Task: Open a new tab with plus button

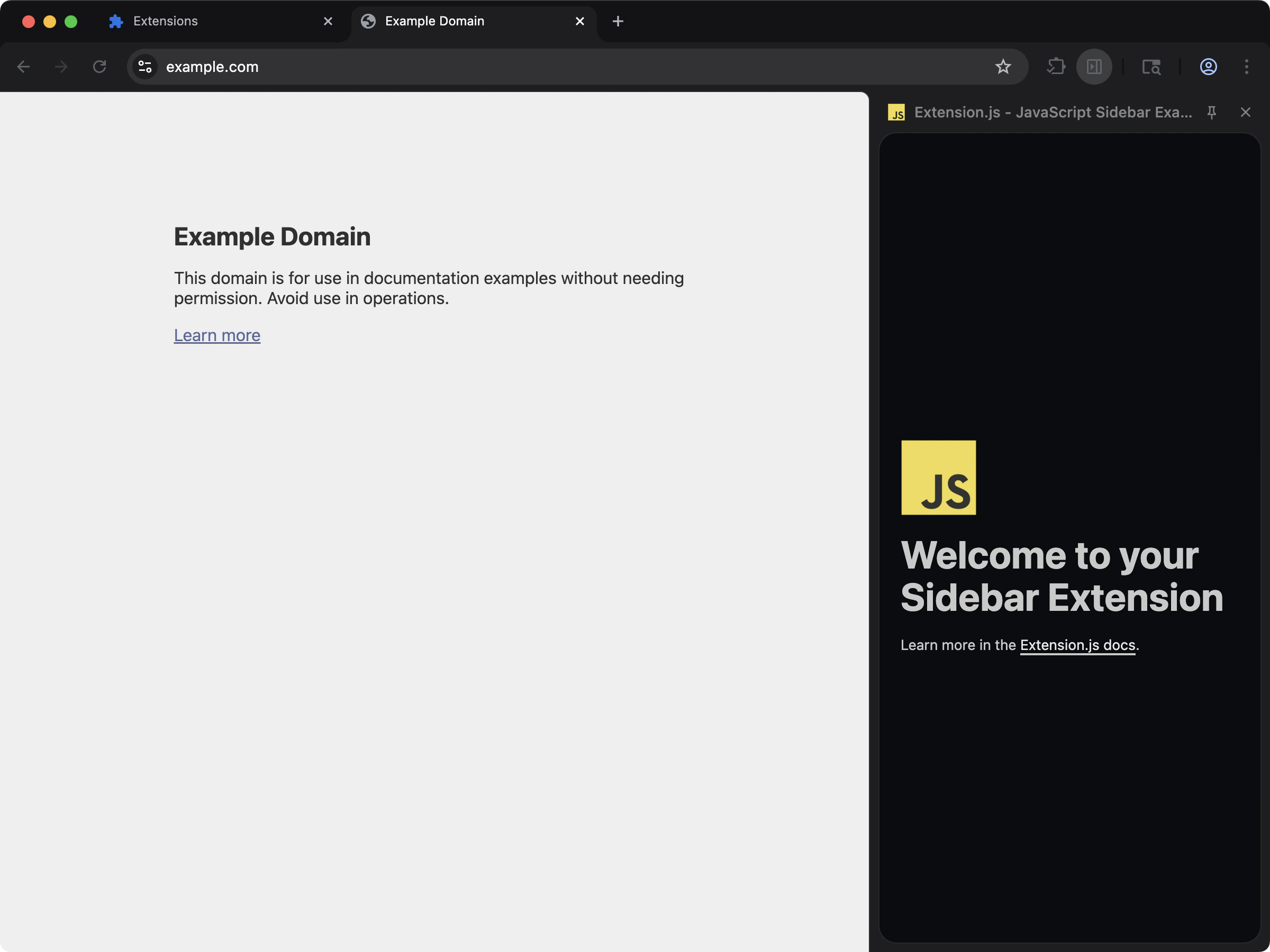Action: pyautogui.click(x=618, y=21)
